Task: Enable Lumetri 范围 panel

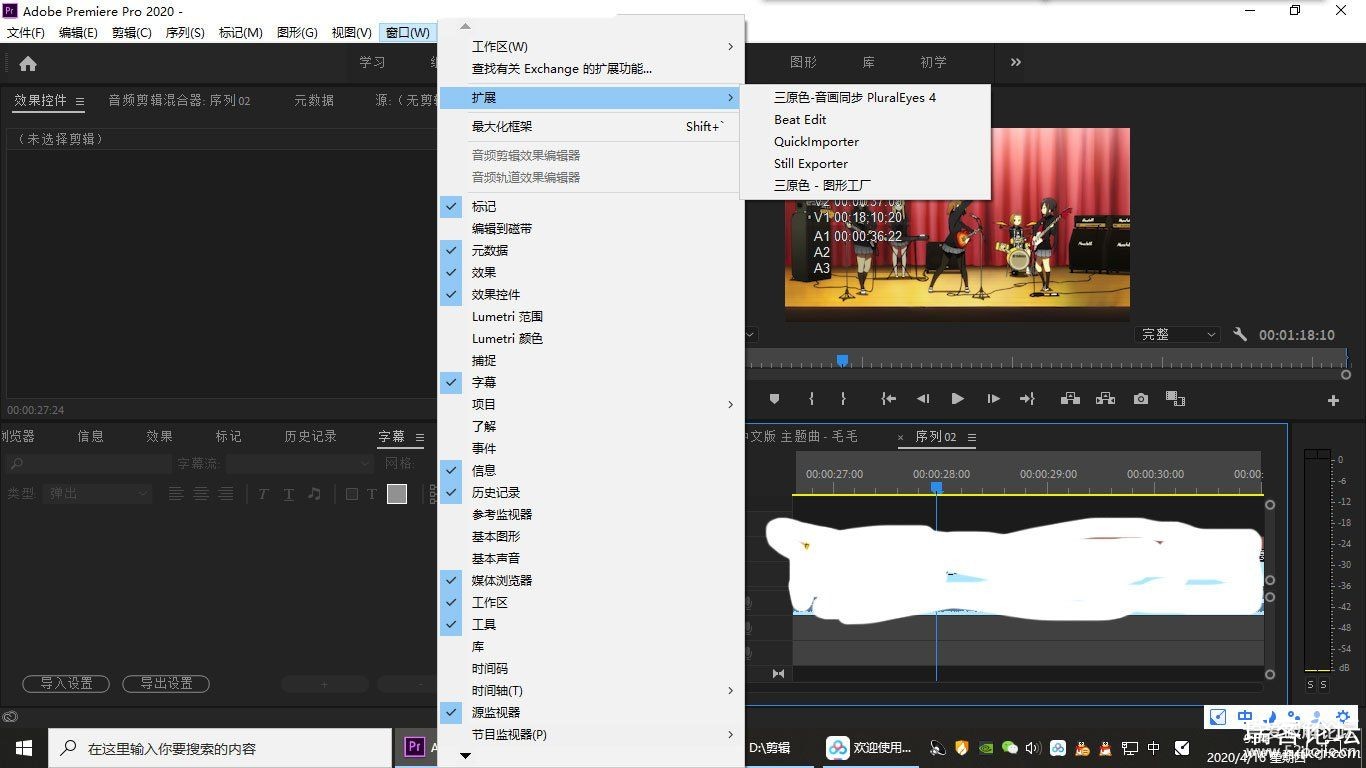Action: pyautogui.click(x=591, y=316)
